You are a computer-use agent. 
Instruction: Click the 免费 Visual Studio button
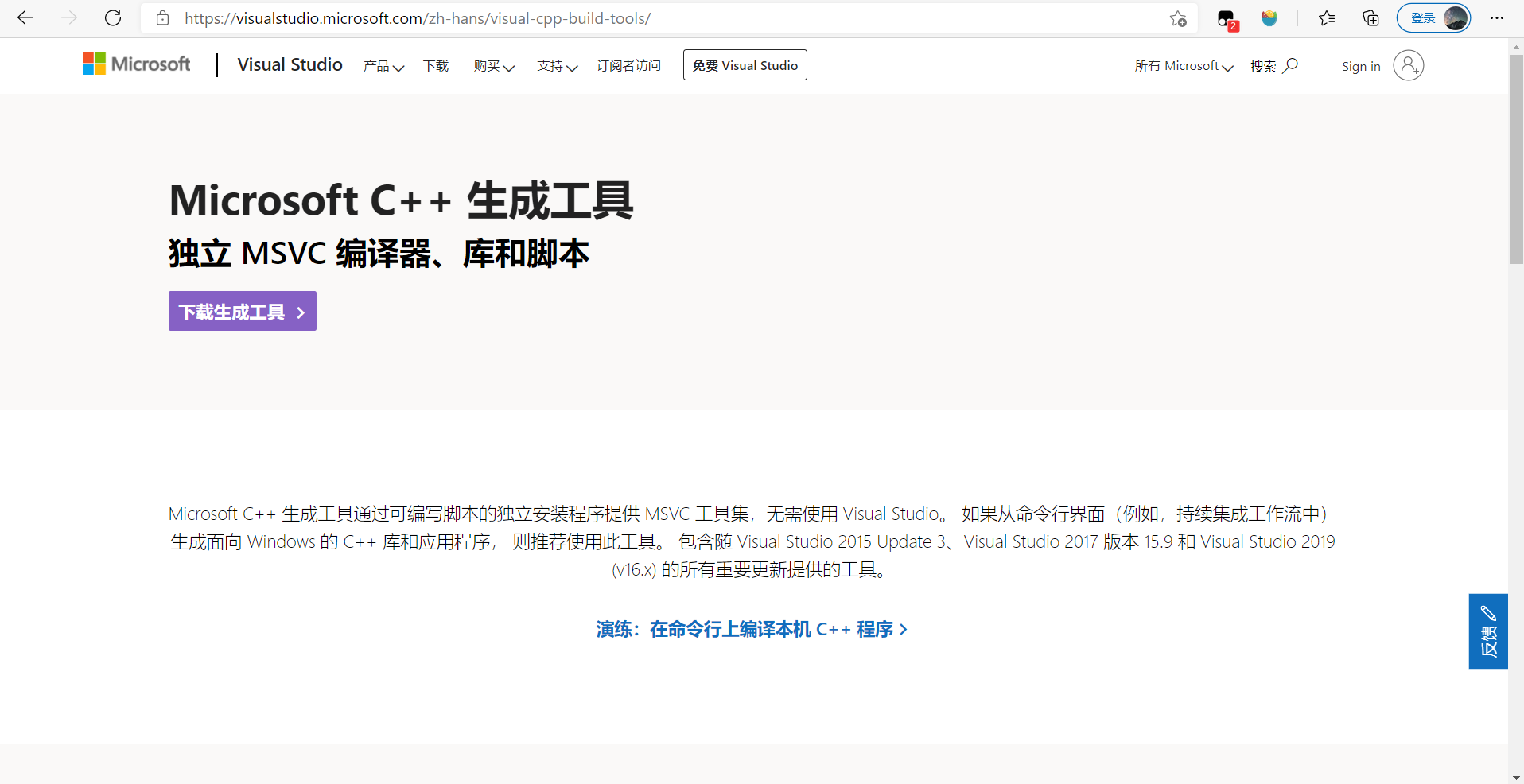[x=745, y=65]
